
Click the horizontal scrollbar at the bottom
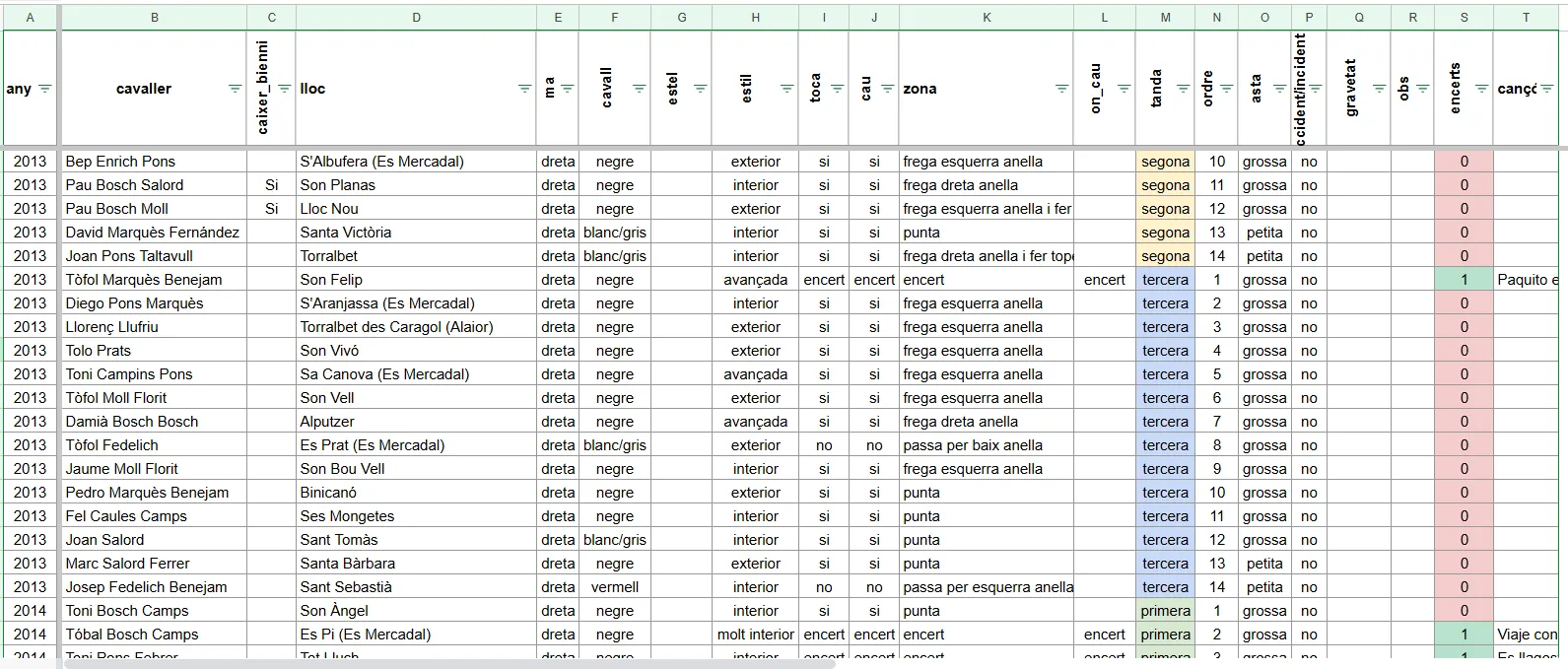coord(448,664)
